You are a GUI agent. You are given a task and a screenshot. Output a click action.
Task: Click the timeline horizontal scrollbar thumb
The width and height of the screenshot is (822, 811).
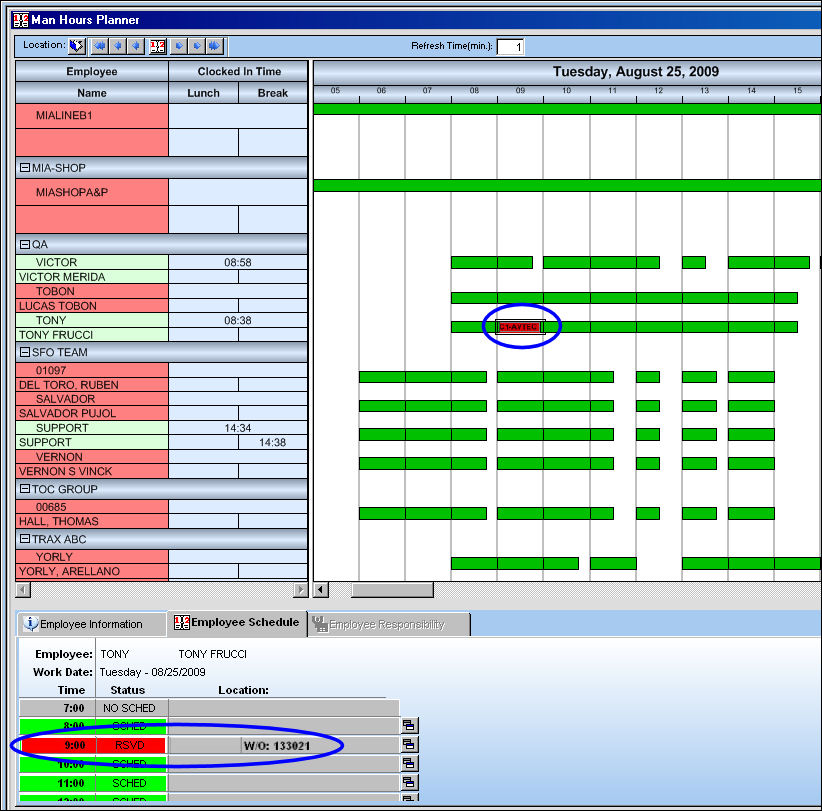pyautogui.click(x=392, y=590)
